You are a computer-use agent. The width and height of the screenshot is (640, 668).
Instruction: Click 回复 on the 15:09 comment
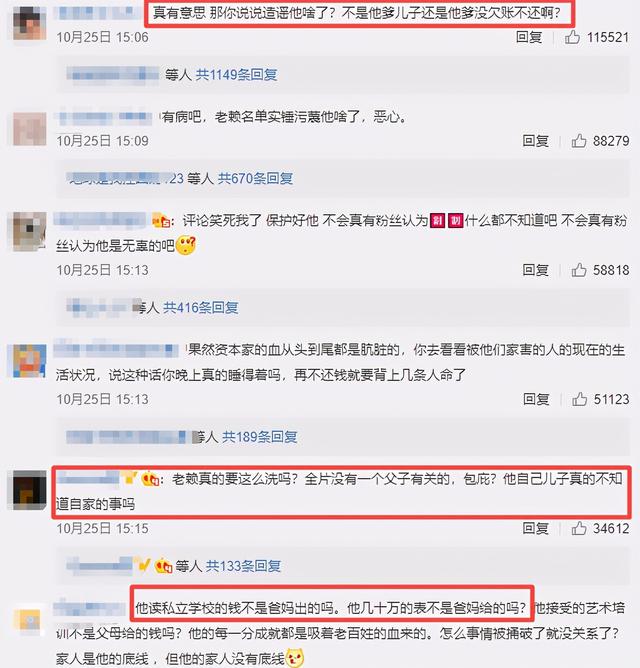pyautogui.click(x=536, y=141)
